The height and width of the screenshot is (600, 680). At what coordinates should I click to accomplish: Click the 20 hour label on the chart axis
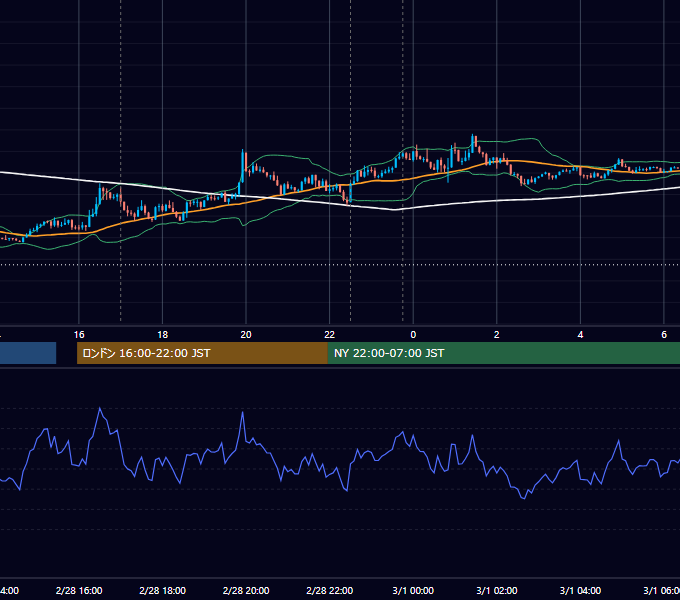click(246, 335)
